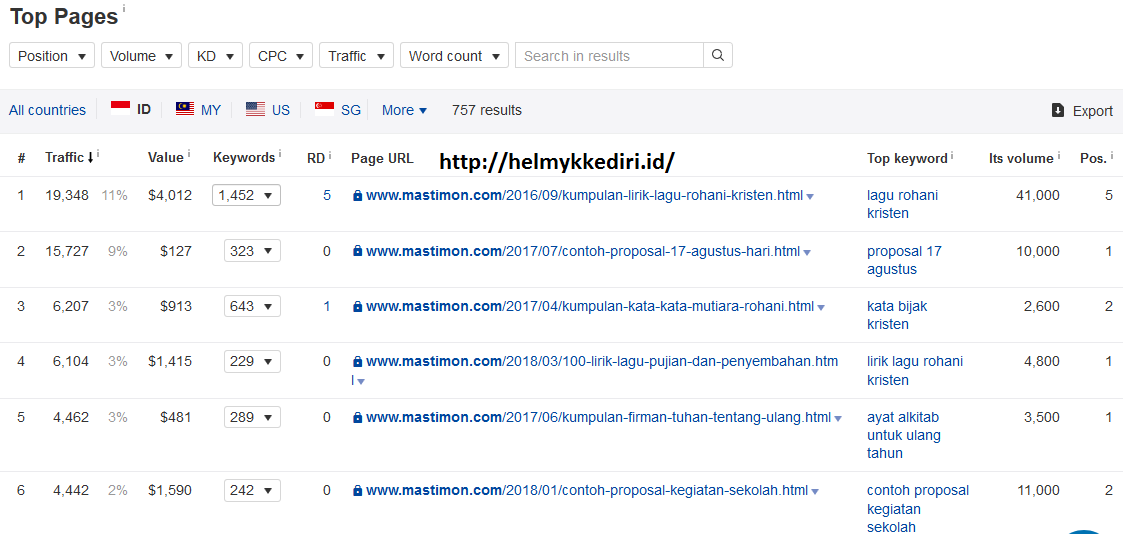The width and height of the screenshot is (1123, 534).
Task: Click lock icon of contoh-proposal-17-agustus row
Action: pos(357,251)
